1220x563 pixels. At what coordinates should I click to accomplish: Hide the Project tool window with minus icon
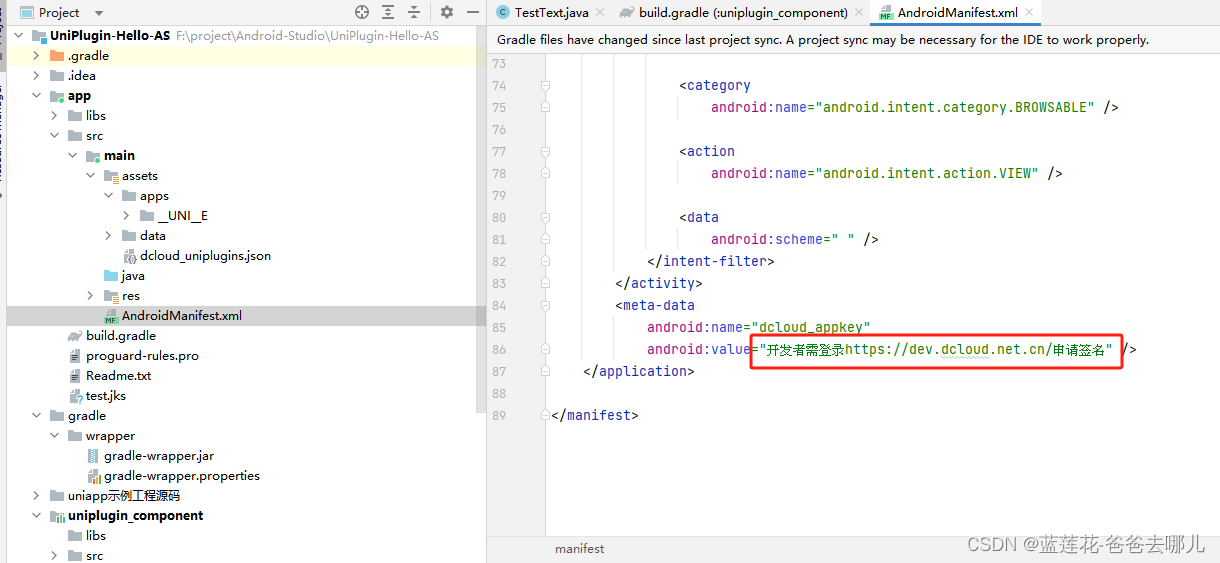pyautogui.click(x=471, y=12)
